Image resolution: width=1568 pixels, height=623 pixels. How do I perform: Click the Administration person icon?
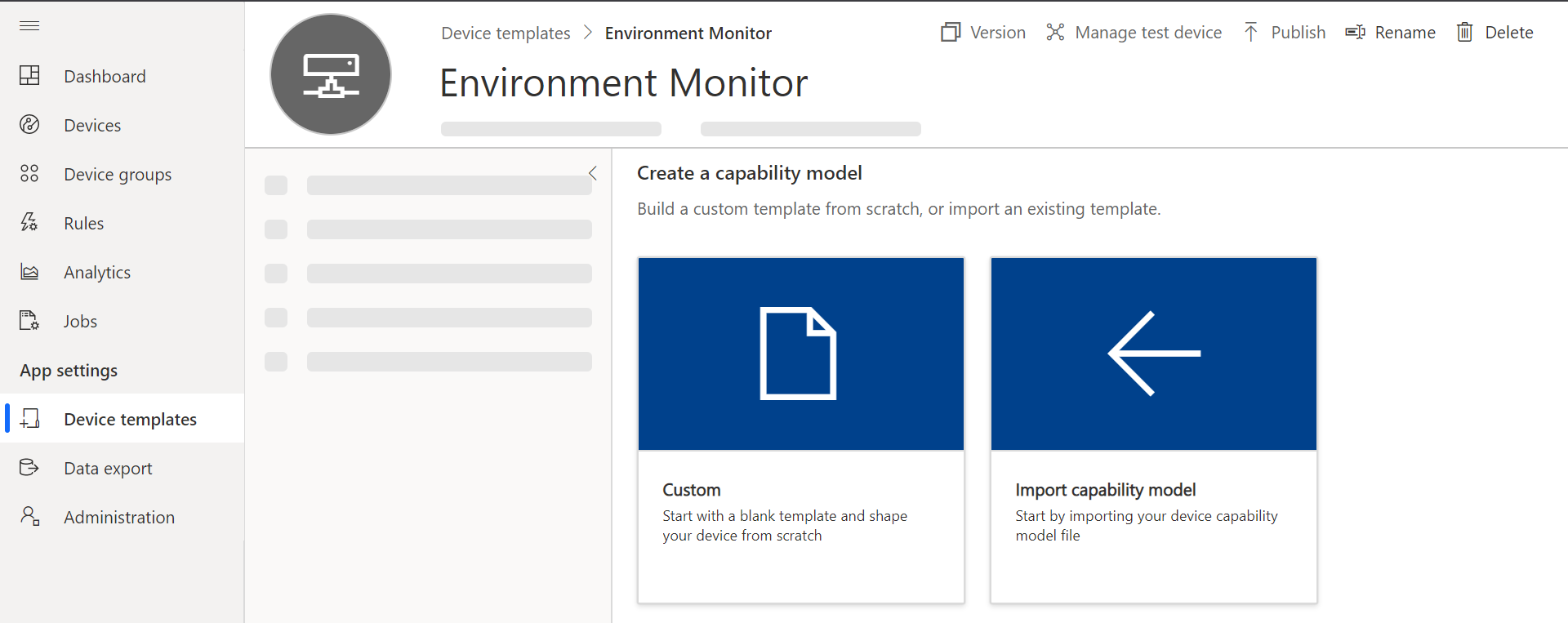tap(29, 517)
